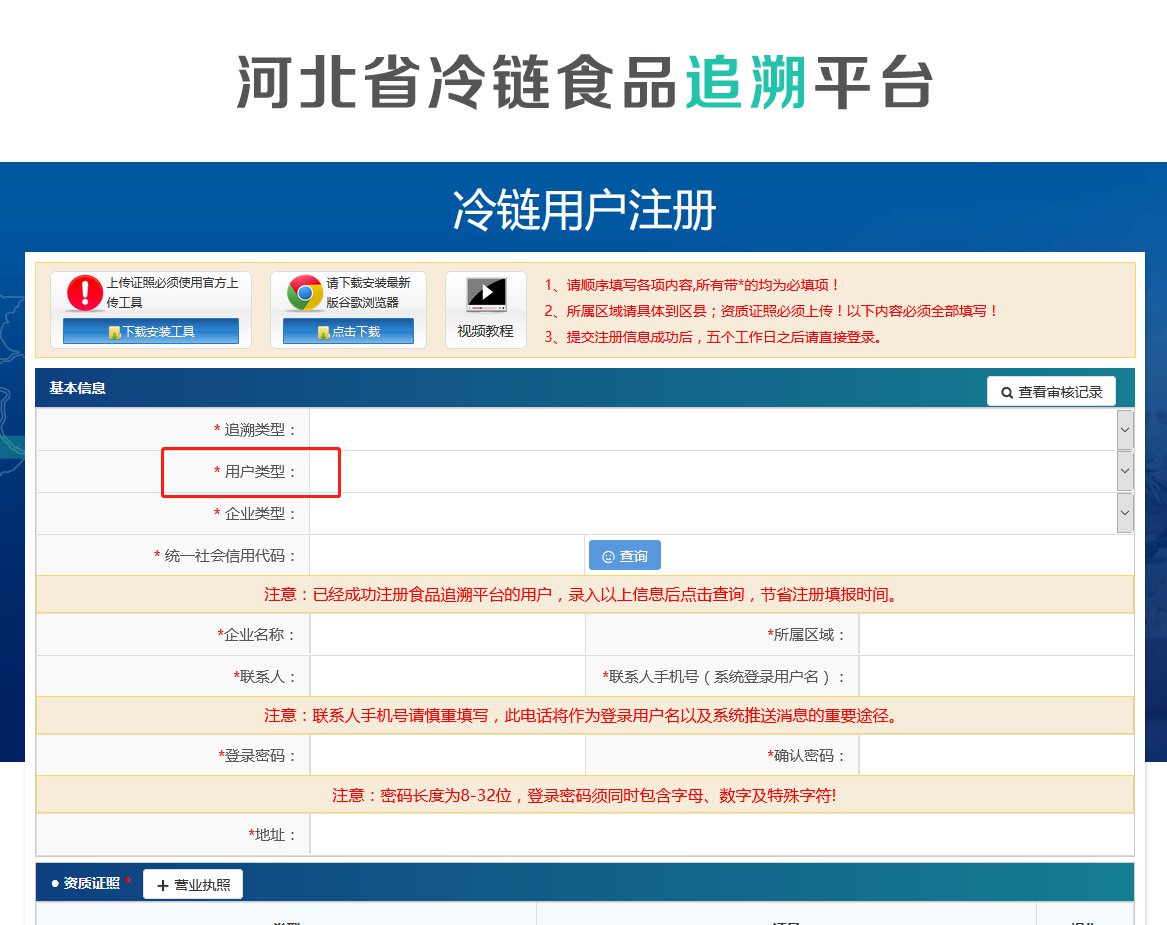The width and height of the screenshot is (1167, 925).
Task: Click 下载安装工具 download button
Action: click(151, 332)
